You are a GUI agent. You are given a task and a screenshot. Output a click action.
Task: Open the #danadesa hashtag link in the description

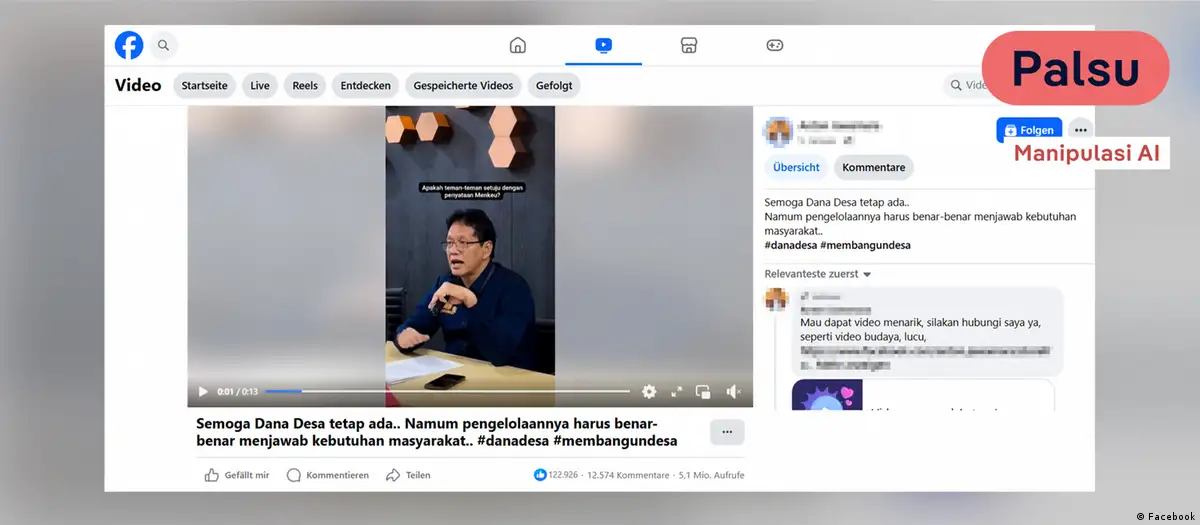(790, 245)
